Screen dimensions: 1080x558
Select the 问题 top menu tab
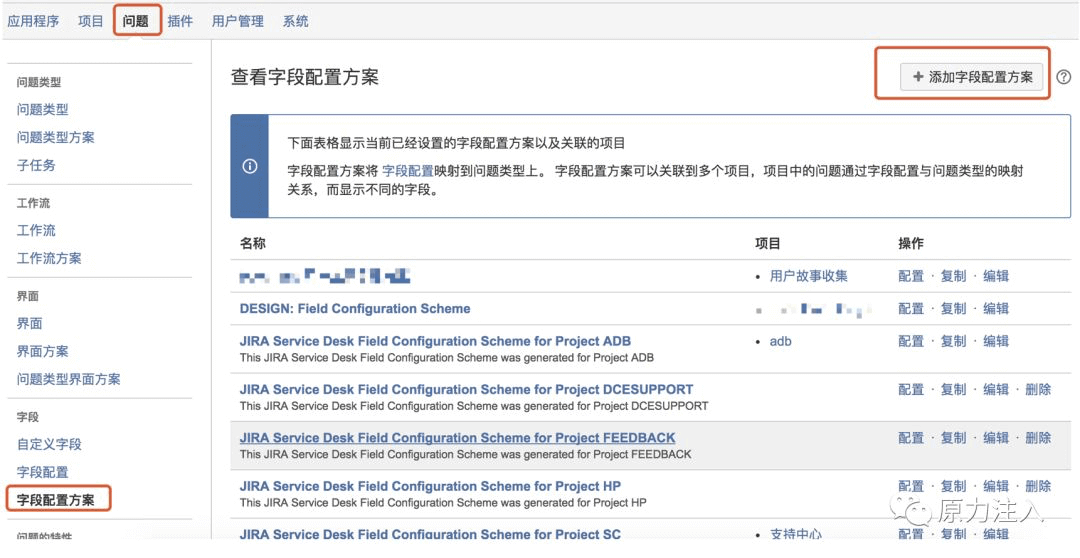pyautogui.click(x=136, y=21)
